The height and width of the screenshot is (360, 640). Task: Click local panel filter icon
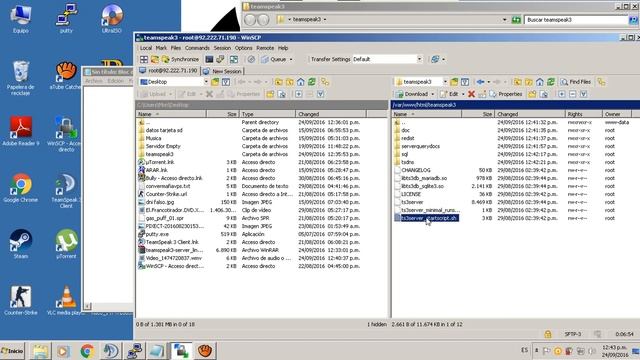click(x=226, y=82)
